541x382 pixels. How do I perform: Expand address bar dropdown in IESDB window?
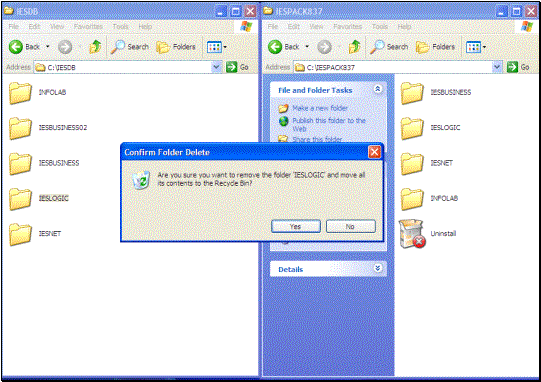(217, 67)
